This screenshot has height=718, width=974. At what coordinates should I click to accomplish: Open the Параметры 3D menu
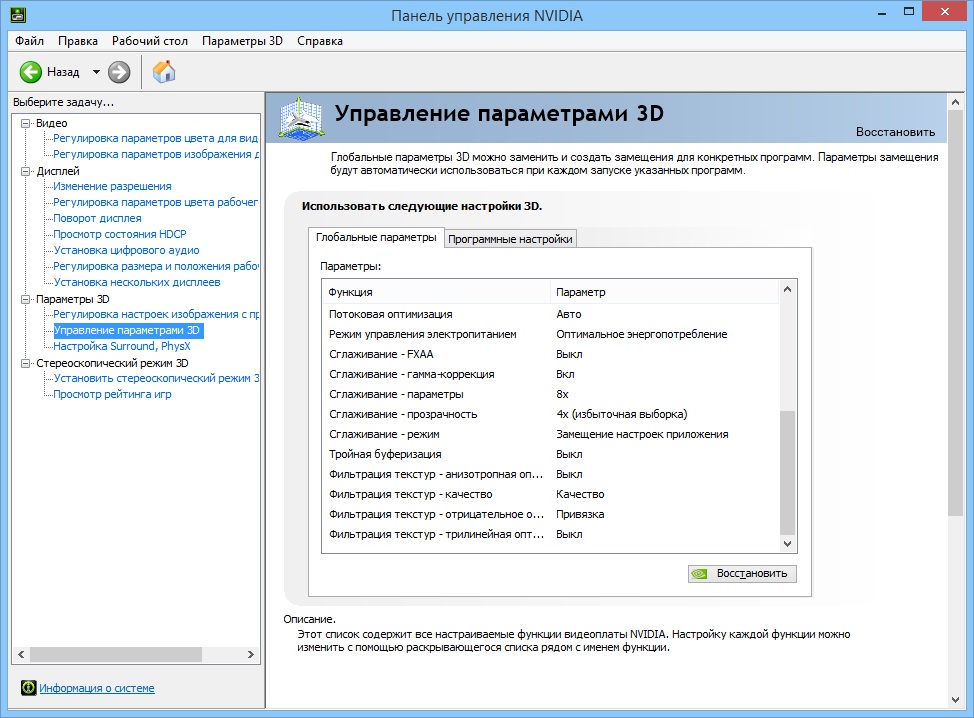242,41
